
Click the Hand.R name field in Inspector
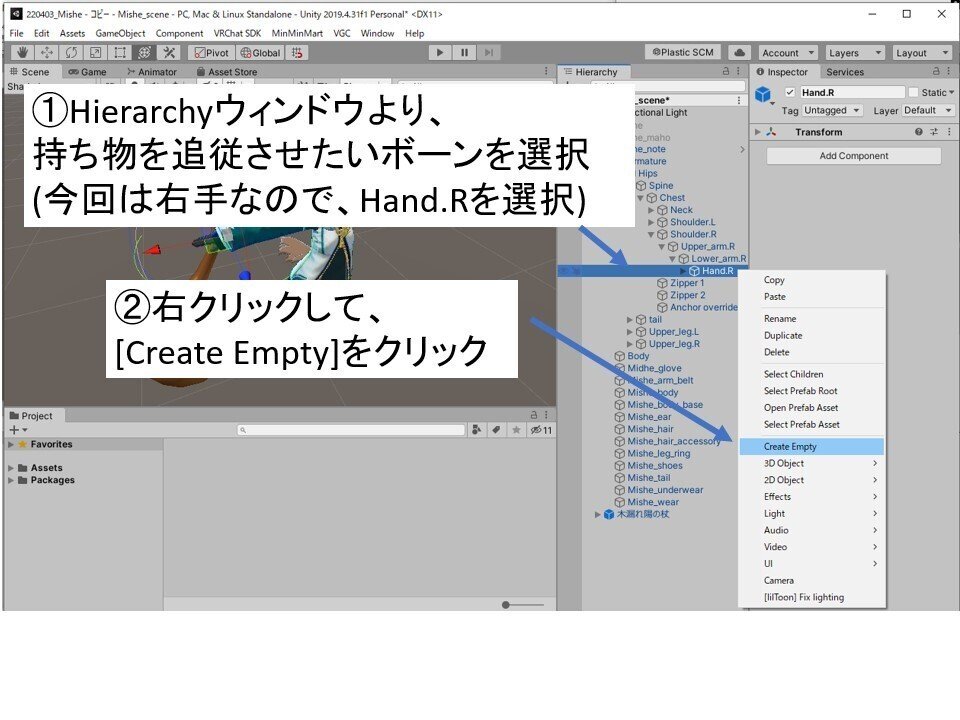[852, 92]
